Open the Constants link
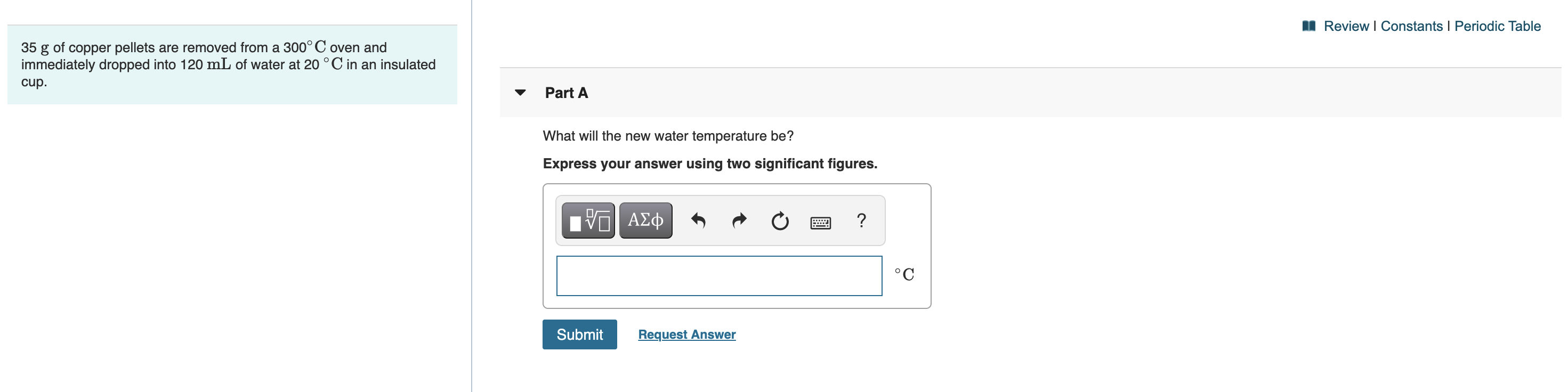Viewport: 1568px width, 392px height. point(1411,26)
